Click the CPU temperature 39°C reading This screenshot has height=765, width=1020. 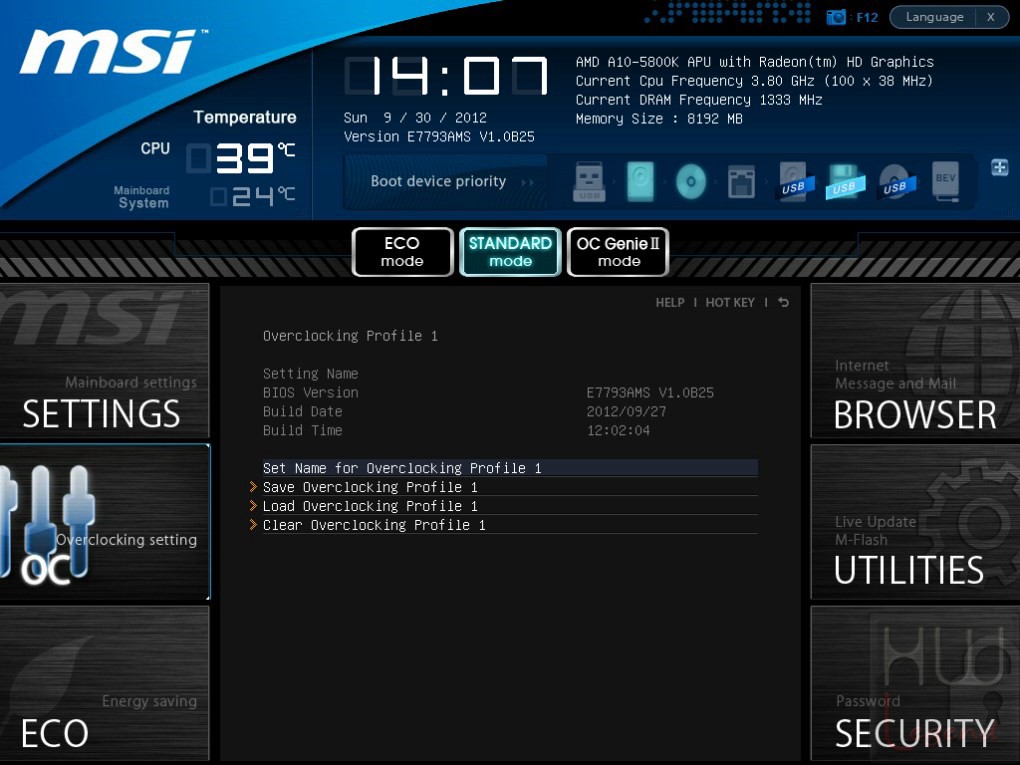(242, 158)
